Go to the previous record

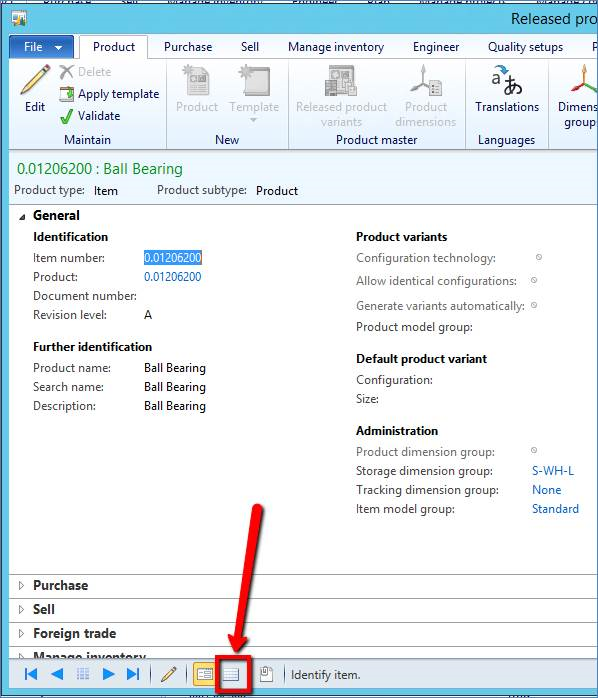(x=57, y=674)
